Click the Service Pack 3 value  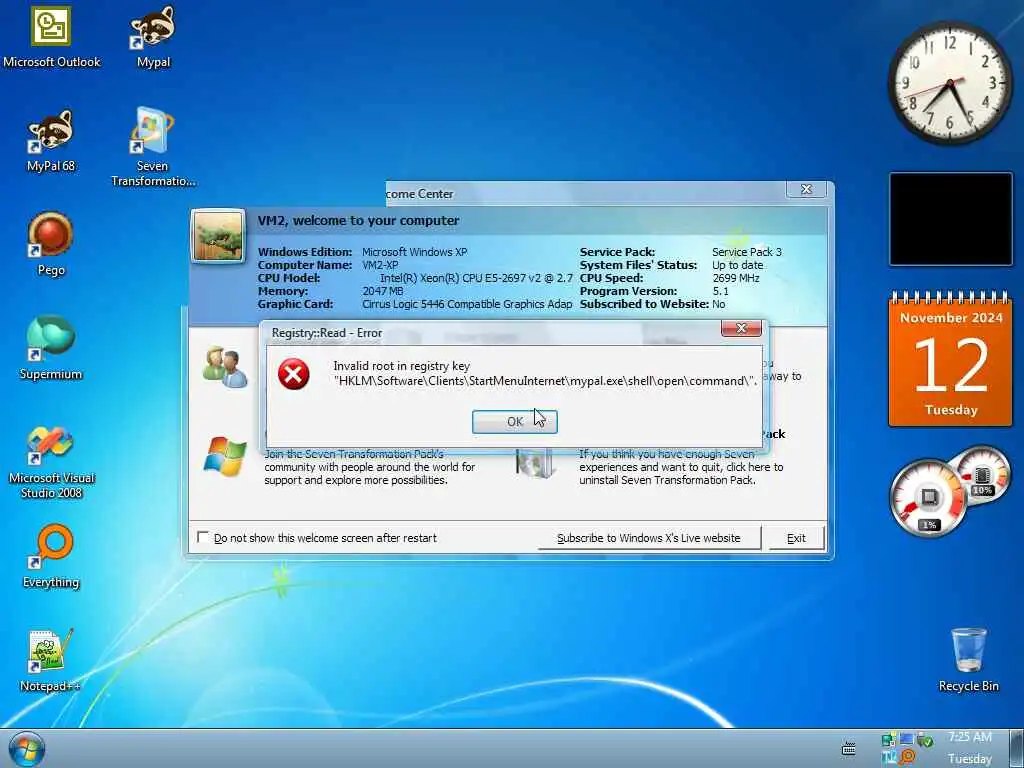[x=746, y=251]
